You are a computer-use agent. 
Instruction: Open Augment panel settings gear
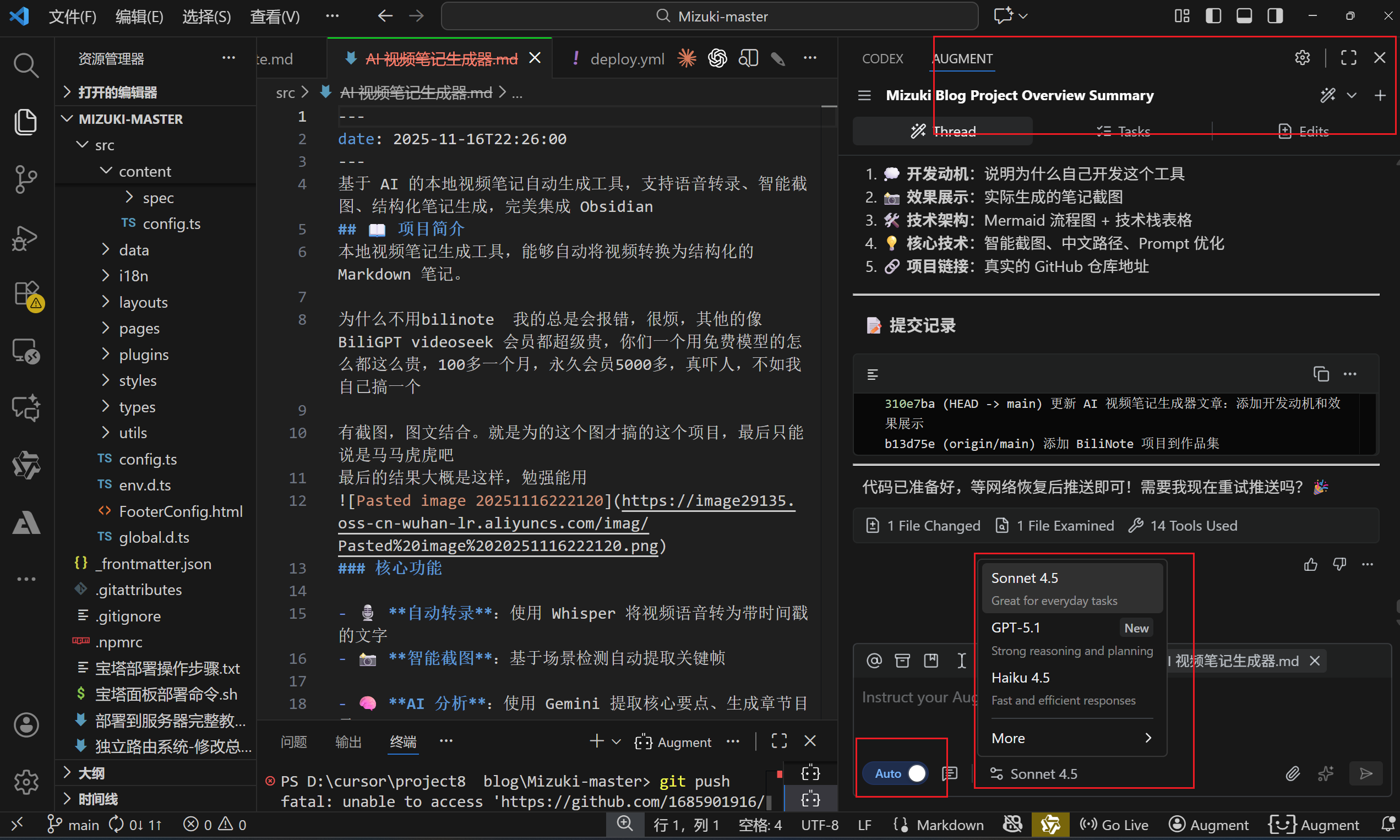click(1302, 58)
